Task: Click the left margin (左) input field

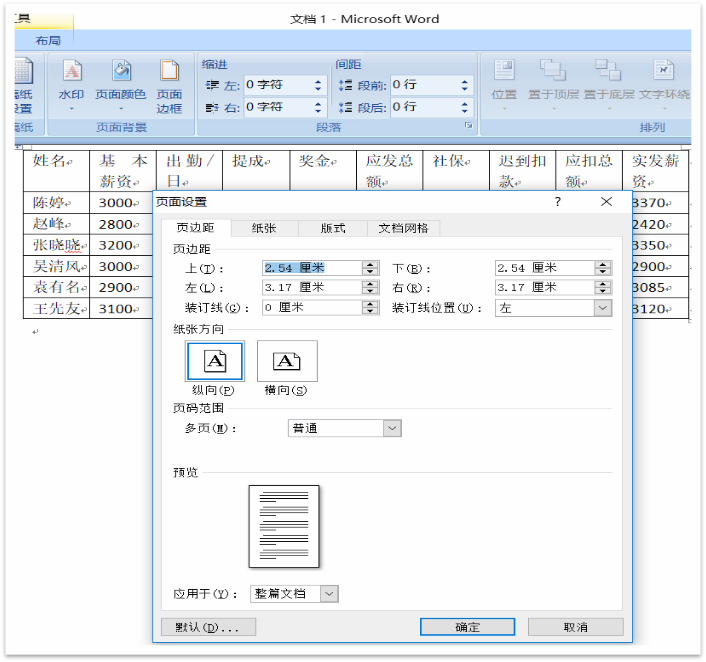Action: [310, 288]
